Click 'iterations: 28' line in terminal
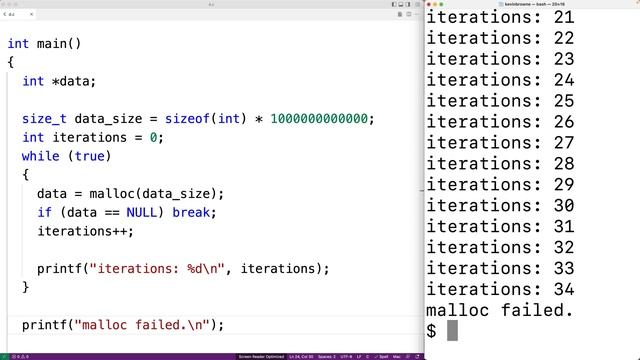Viewport: 640px width, 360px height. click(x=500, y=164)
